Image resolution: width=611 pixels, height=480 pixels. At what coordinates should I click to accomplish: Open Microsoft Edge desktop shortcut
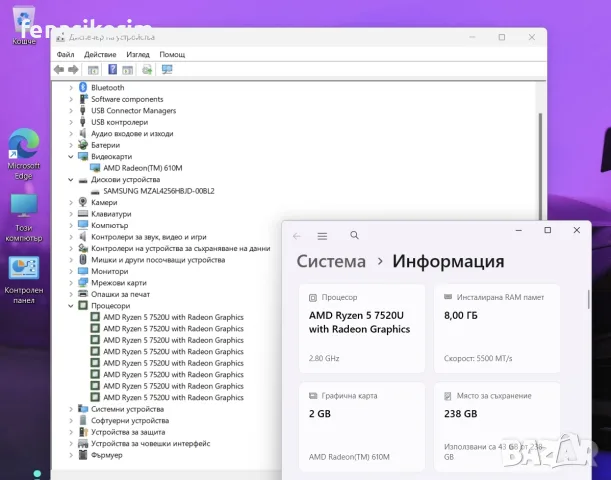(x=24, y=154)
